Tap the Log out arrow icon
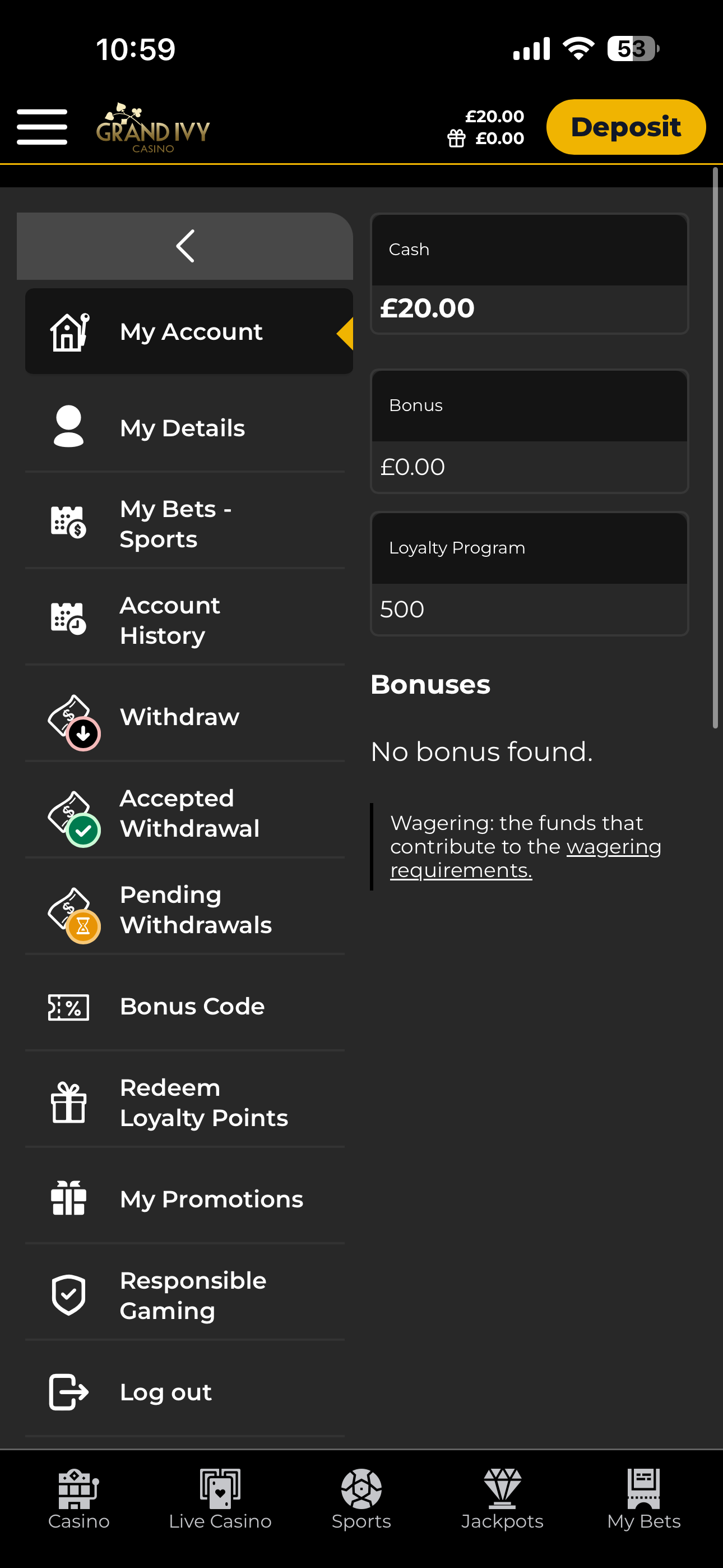 point(69,1391)
